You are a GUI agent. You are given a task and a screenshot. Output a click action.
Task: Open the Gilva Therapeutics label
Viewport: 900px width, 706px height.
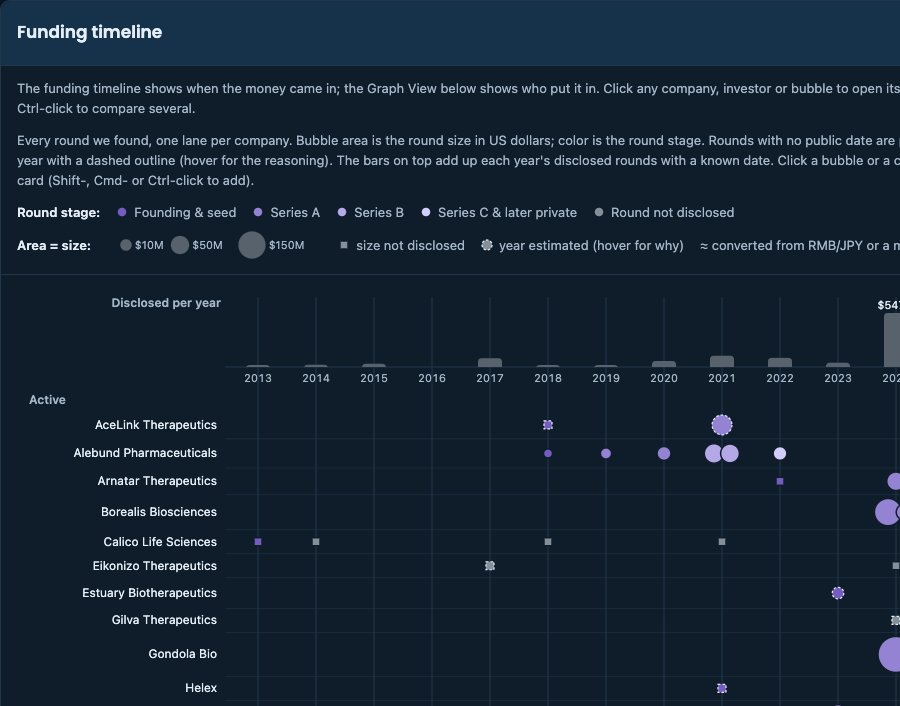tap(164, 620)
